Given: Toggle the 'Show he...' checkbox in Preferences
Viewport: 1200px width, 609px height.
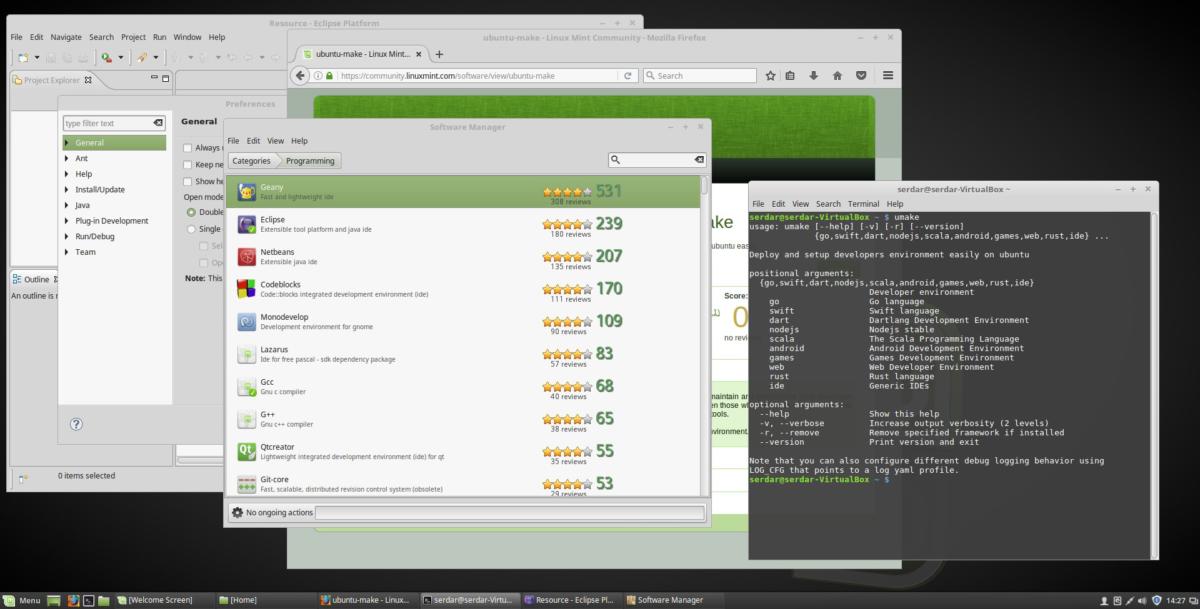Looking at the screenshot, I should coord(187,181).
